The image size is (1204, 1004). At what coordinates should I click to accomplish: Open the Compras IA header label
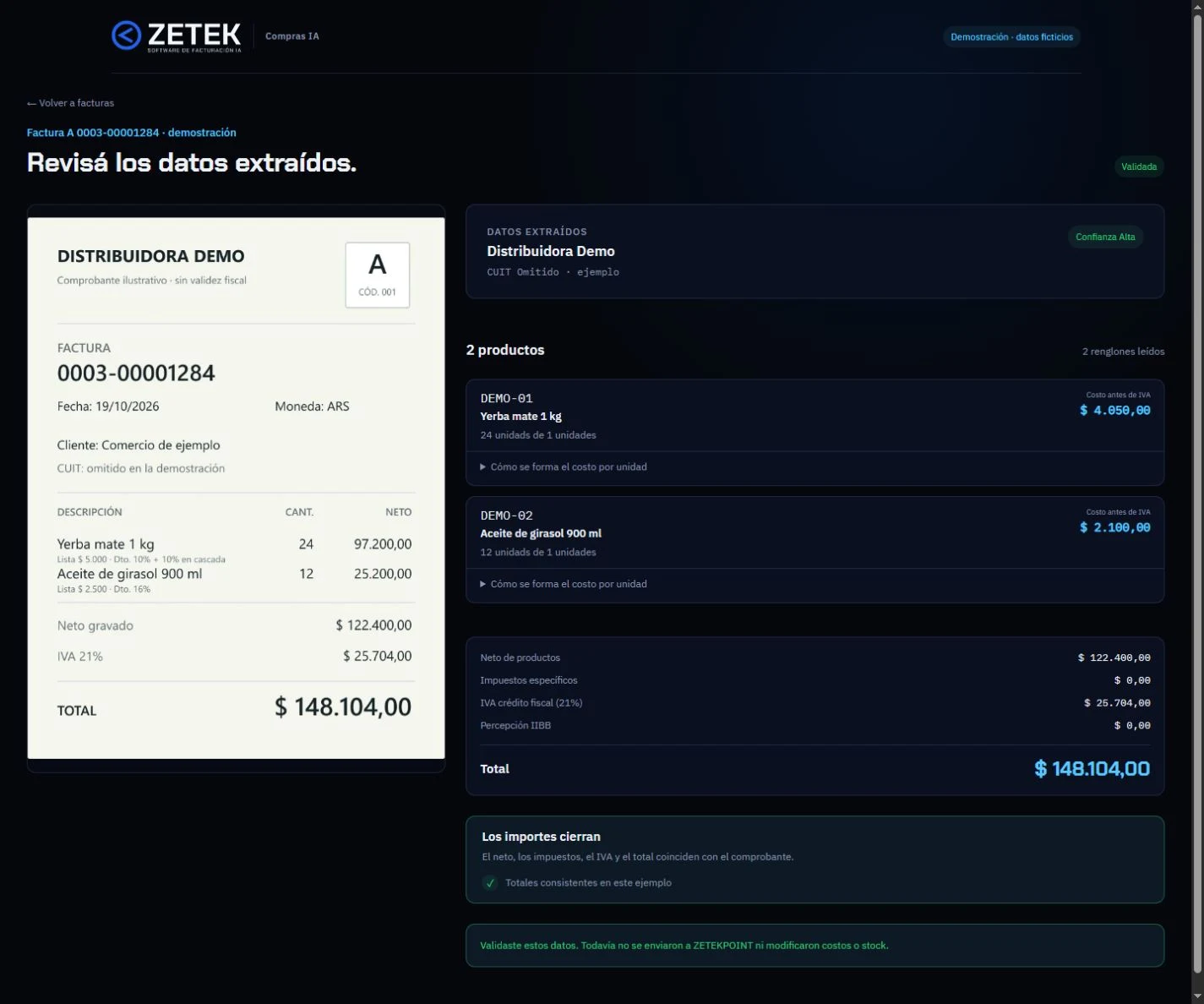pos(292,36)
